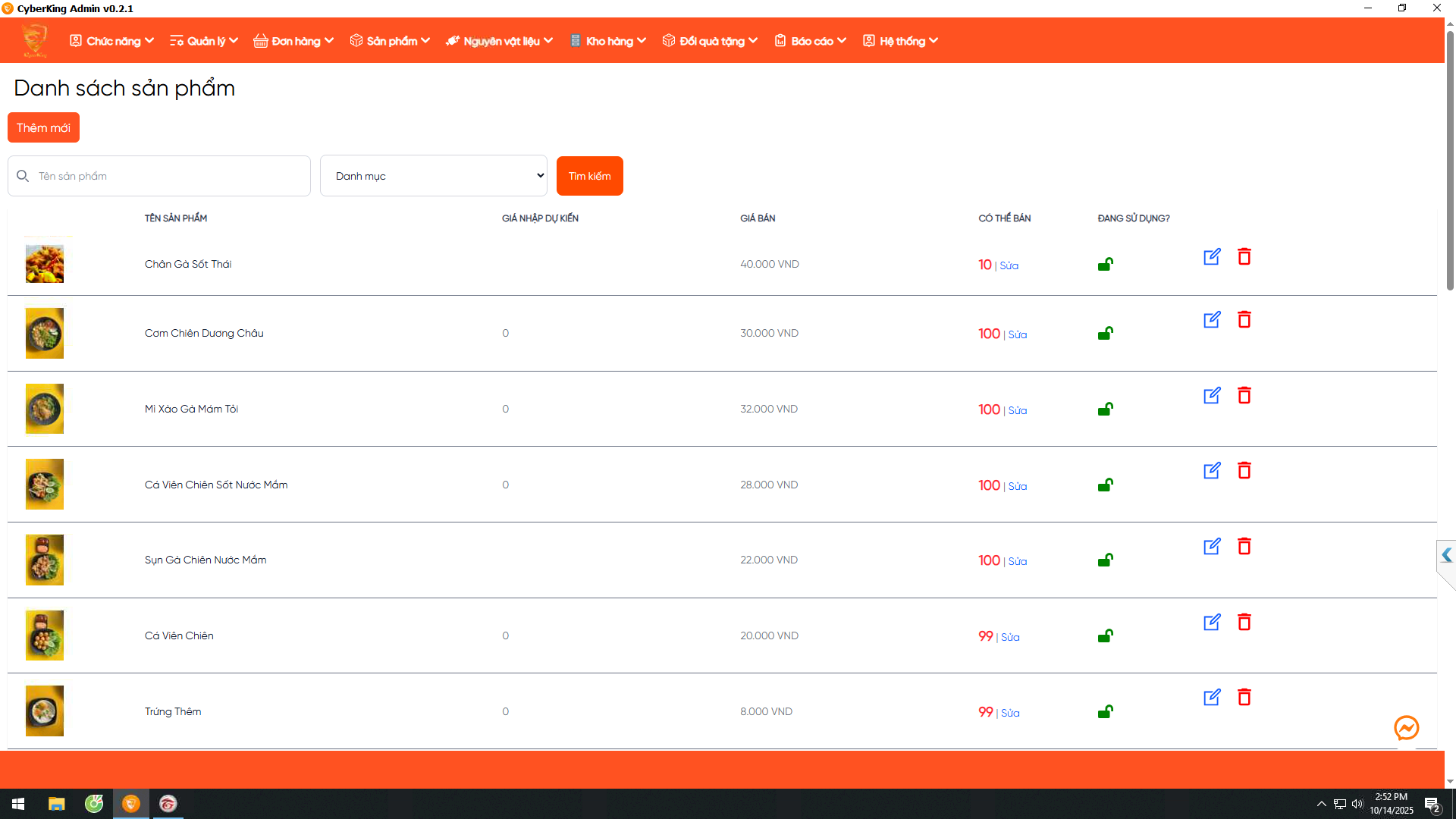Toggle in-use lock for Trứng Thêm
Viewport: 1456px width, 819px height.
[1105, 712]
